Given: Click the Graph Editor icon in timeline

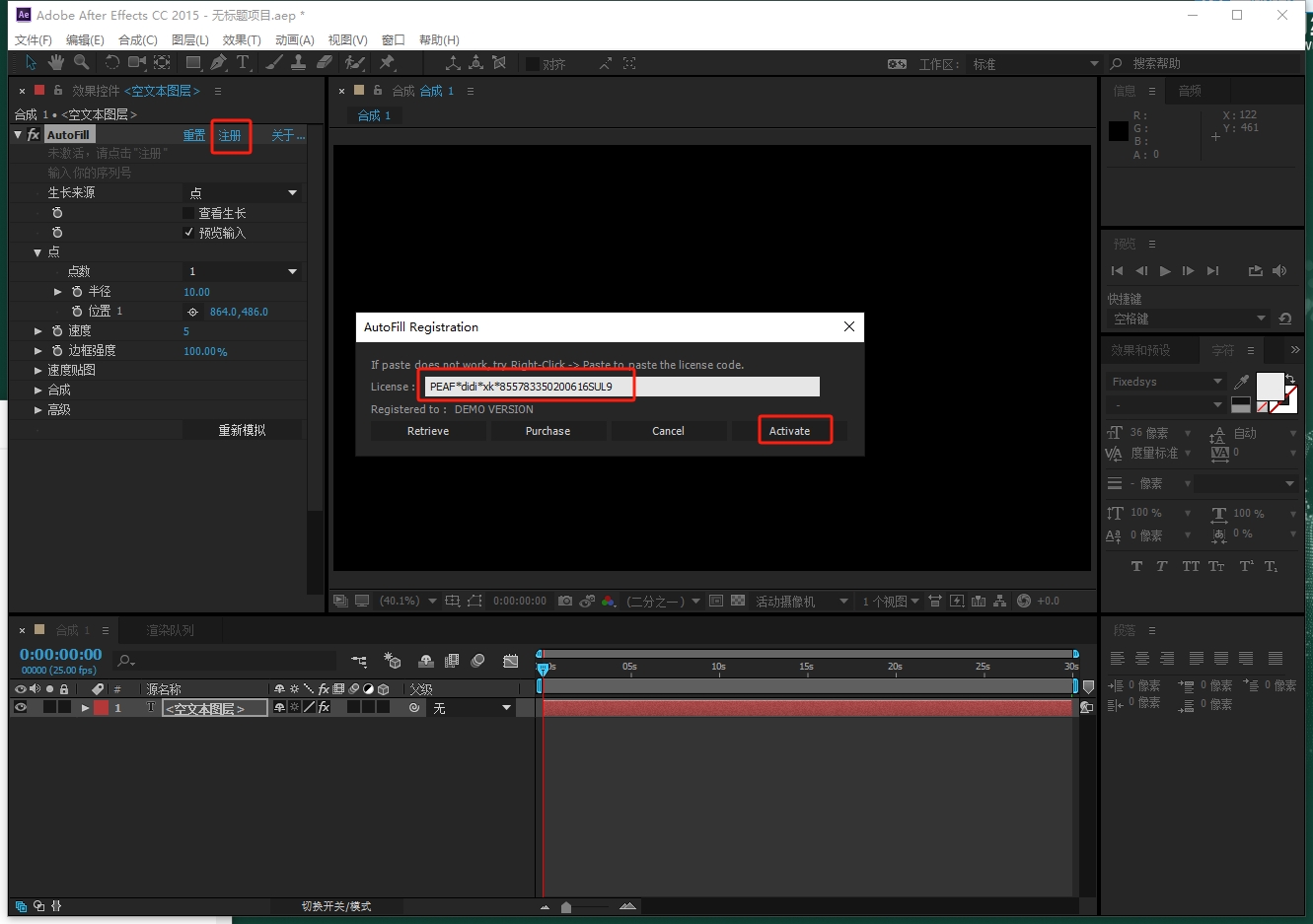Looking at the screenshot, I should (510, 661).
